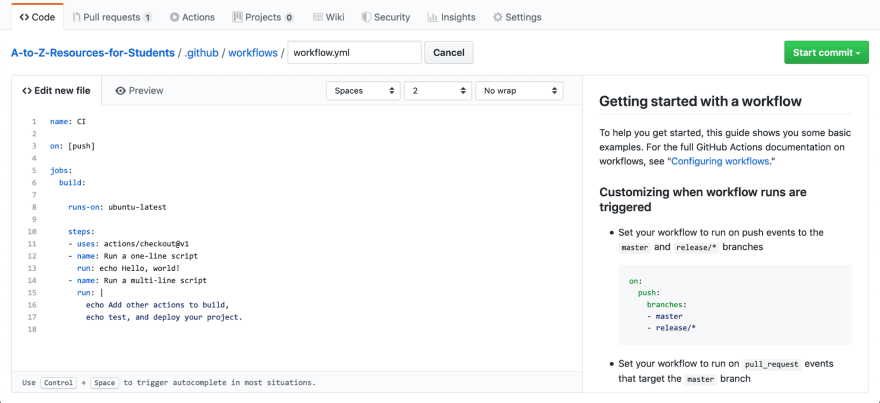Viewport: 880px width, 403px height.
Task: Click the Settings gear icon
Action: coord(497,17)
